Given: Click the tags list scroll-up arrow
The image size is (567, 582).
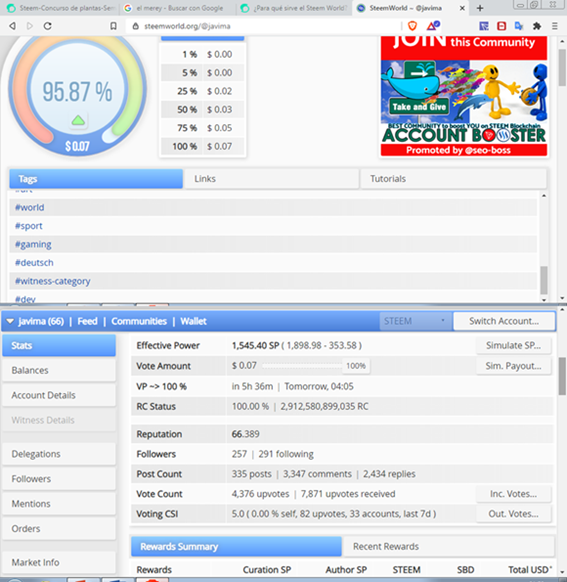Looking at the screenshot, I should pos(544,196).
